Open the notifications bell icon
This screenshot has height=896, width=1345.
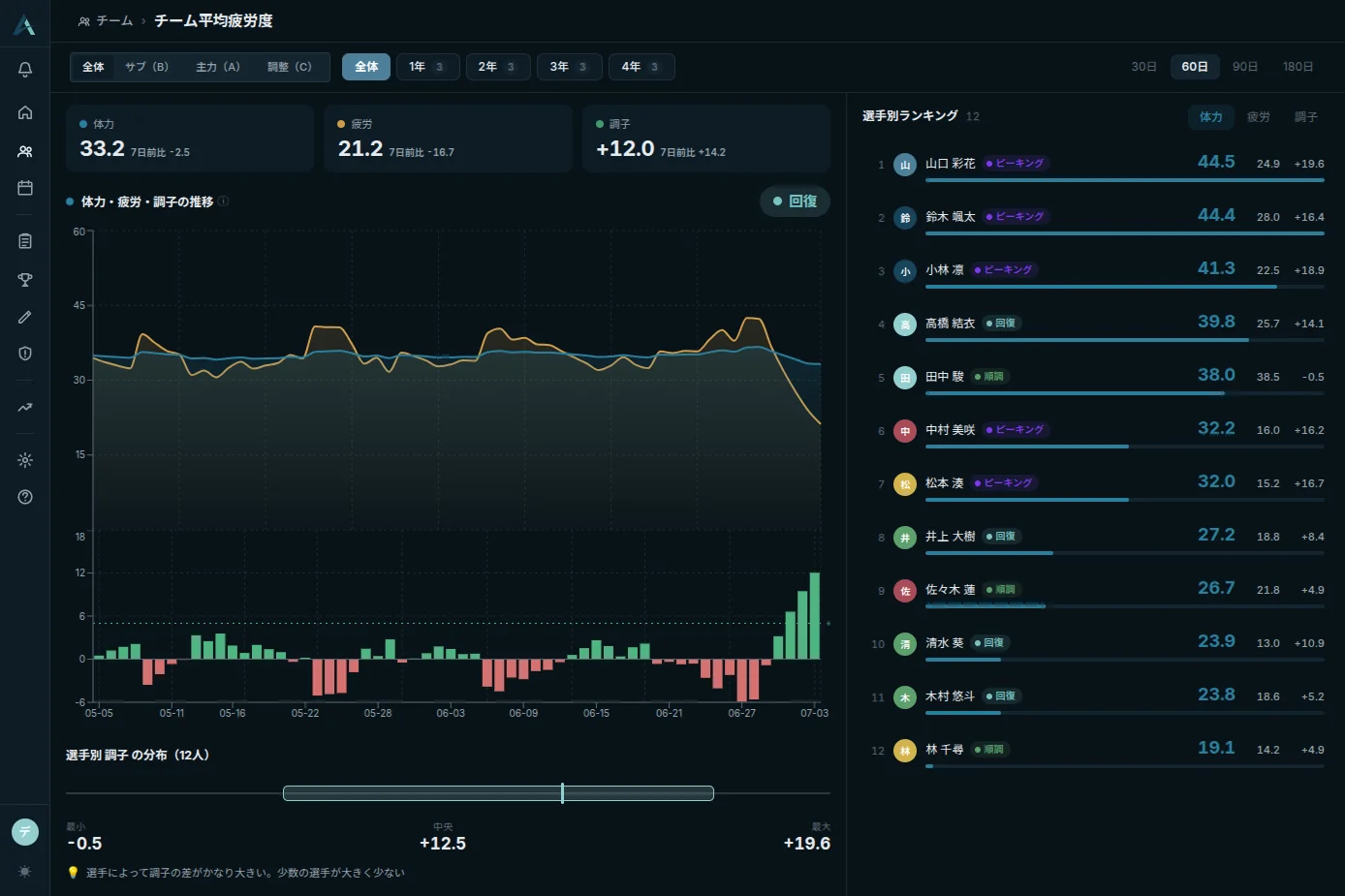25,70
